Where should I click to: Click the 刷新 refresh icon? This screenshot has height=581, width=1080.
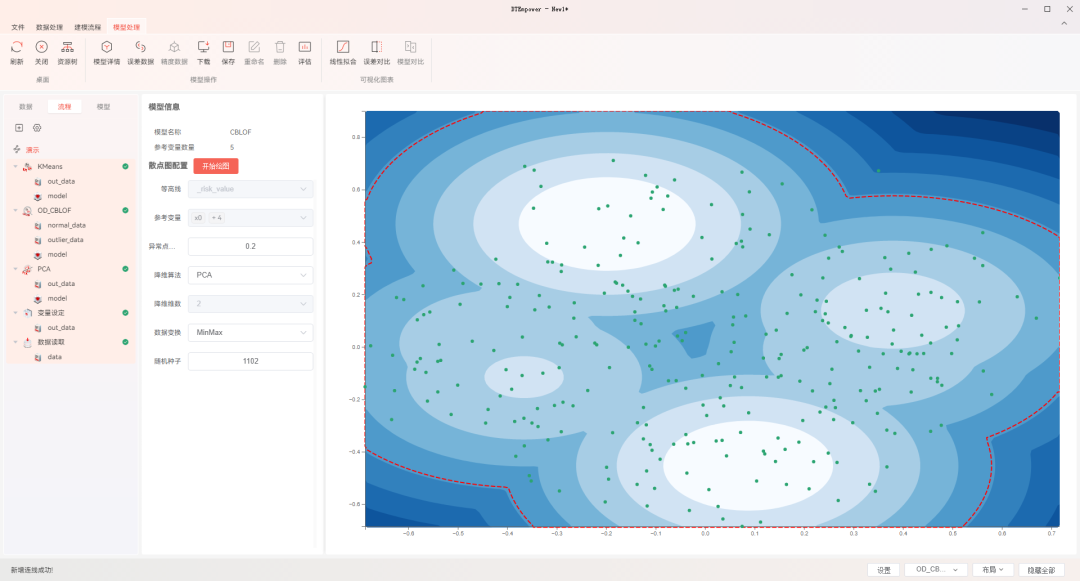pyautogui.click(x=17, y=47)
